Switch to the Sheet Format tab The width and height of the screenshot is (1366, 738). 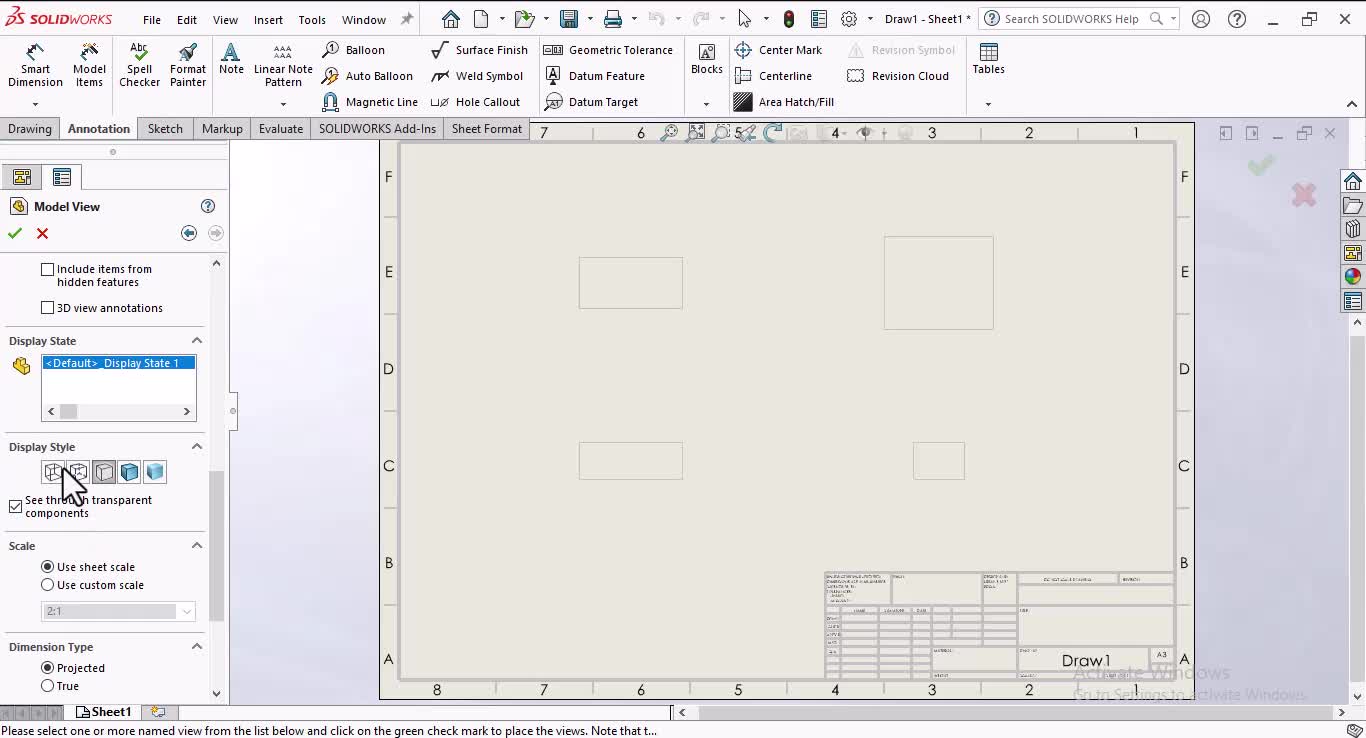pyautogui.click(x=486, y=128)
